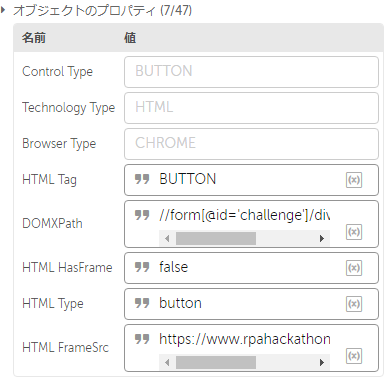Click the DOMXPath horizontal scrollbar thumb
389x382 pixels.
216,239
